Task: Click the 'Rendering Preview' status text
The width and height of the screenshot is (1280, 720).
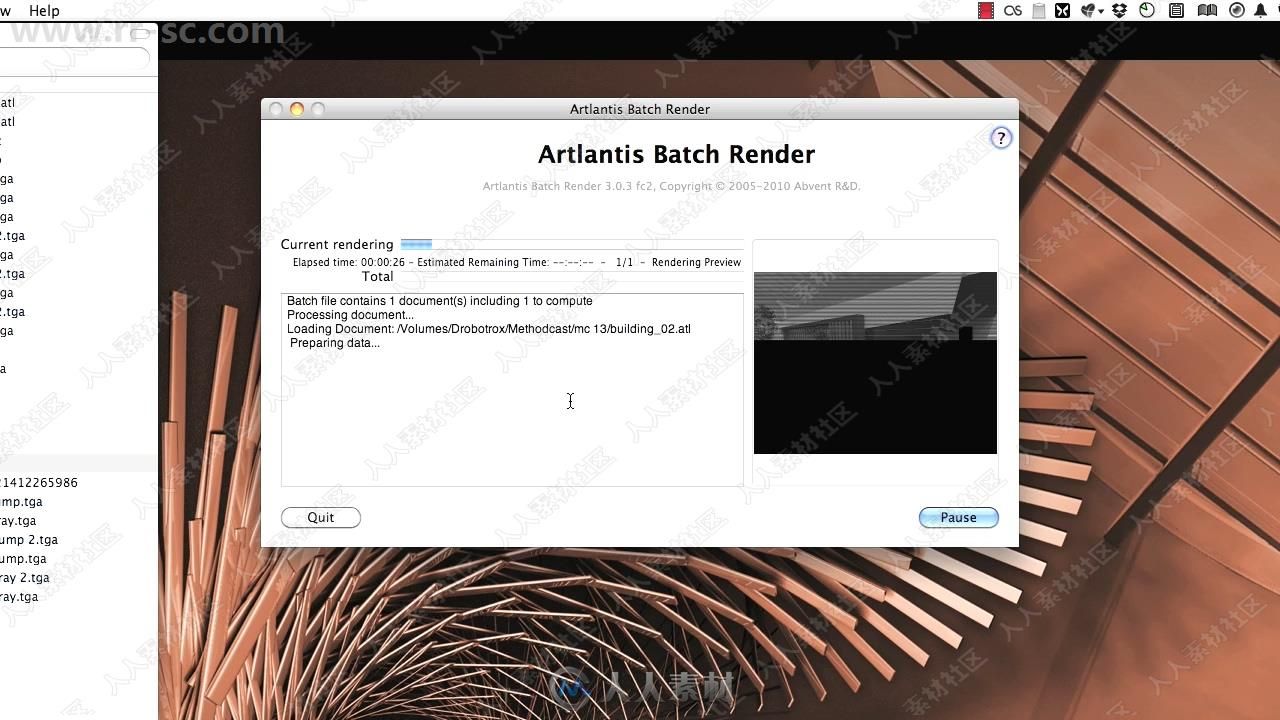Action: tap(696, 262)
